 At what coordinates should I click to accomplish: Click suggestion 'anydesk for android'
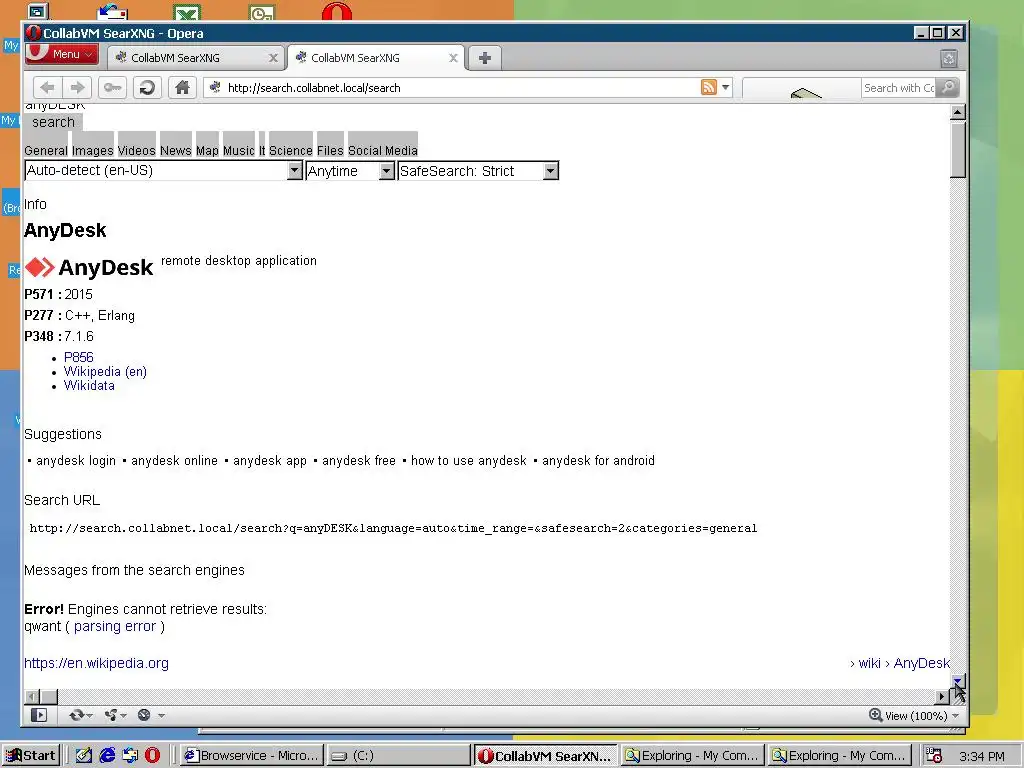click(598, 460)
